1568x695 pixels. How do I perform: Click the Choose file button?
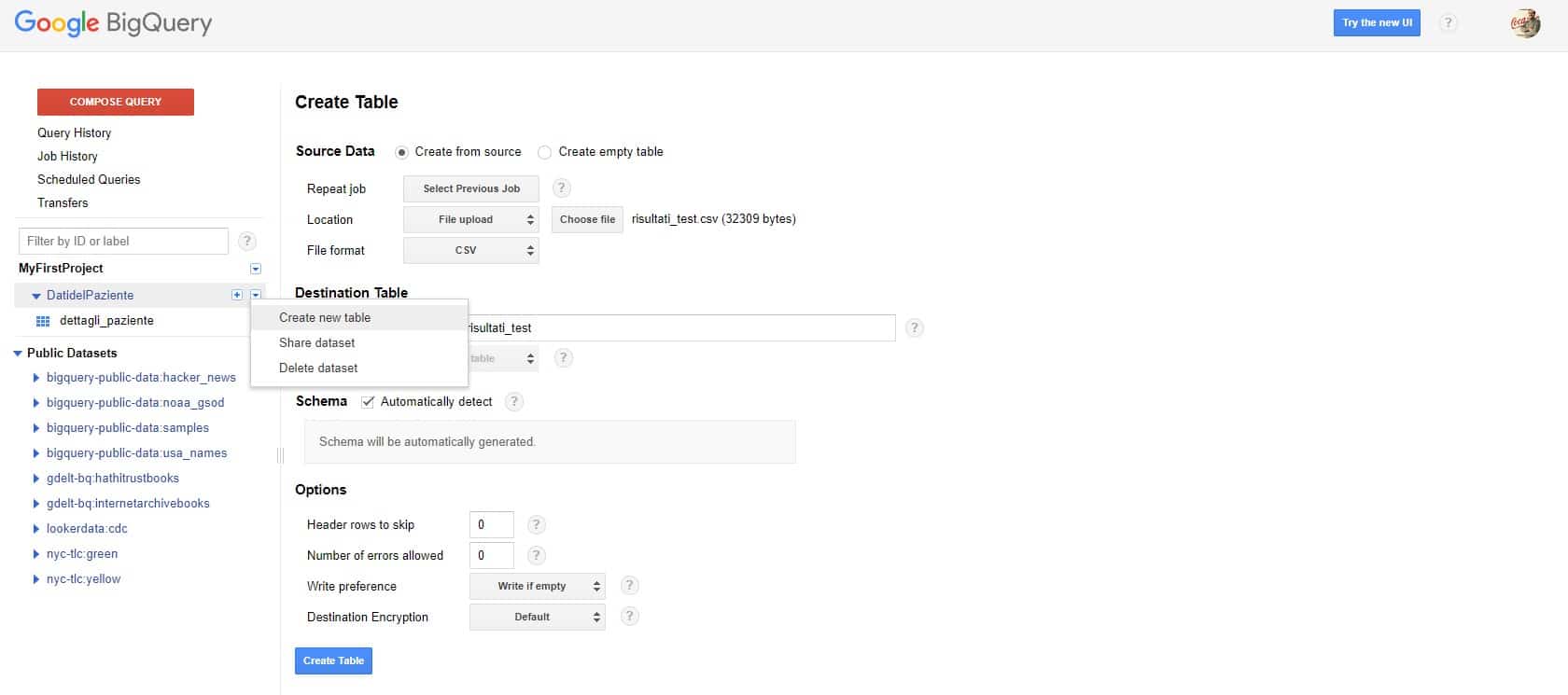click(x=587, y=220)
